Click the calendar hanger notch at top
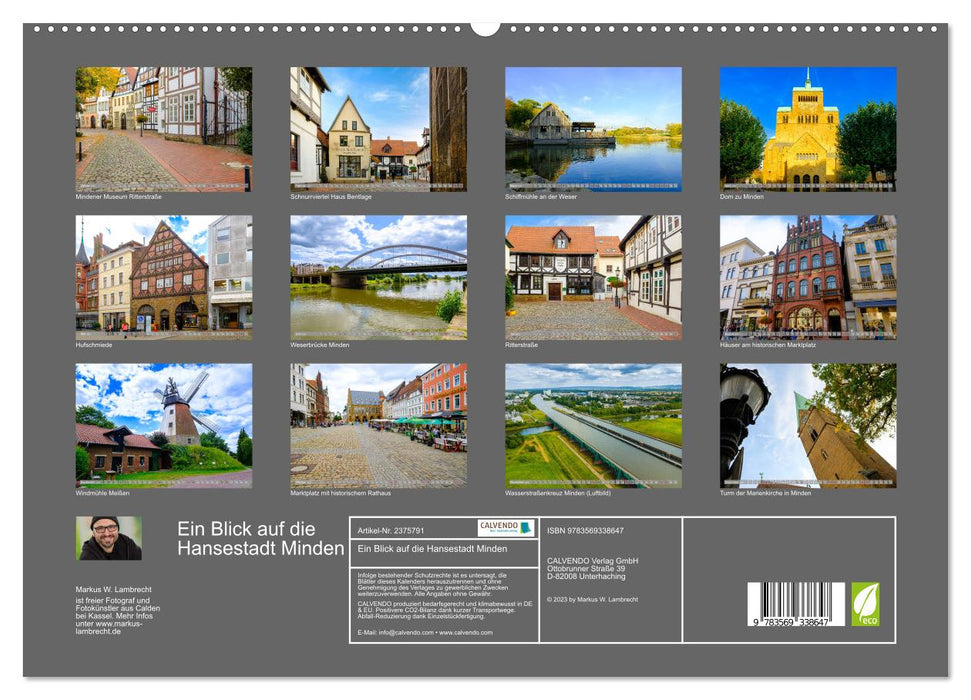 pyautogui.click(x=486, y=28)
